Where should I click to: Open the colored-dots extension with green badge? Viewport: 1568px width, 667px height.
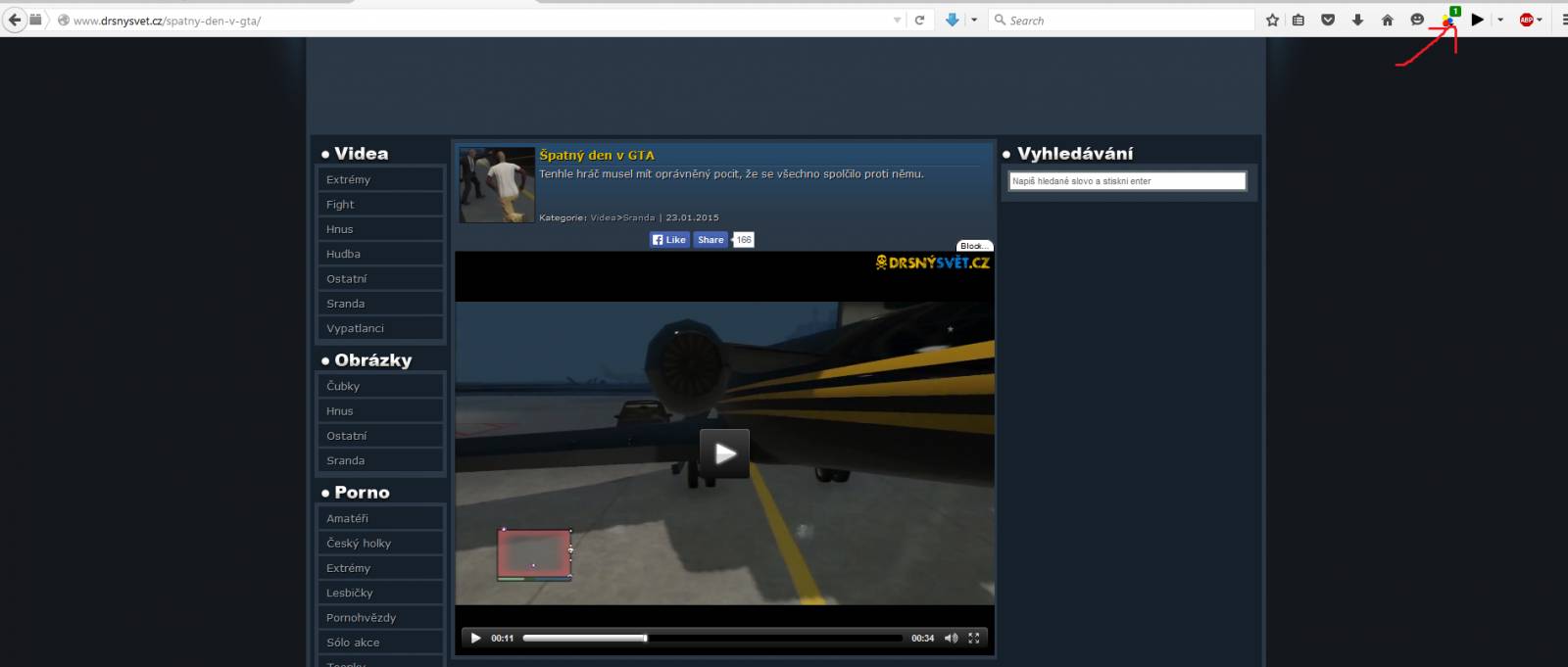click(1448, 20)
